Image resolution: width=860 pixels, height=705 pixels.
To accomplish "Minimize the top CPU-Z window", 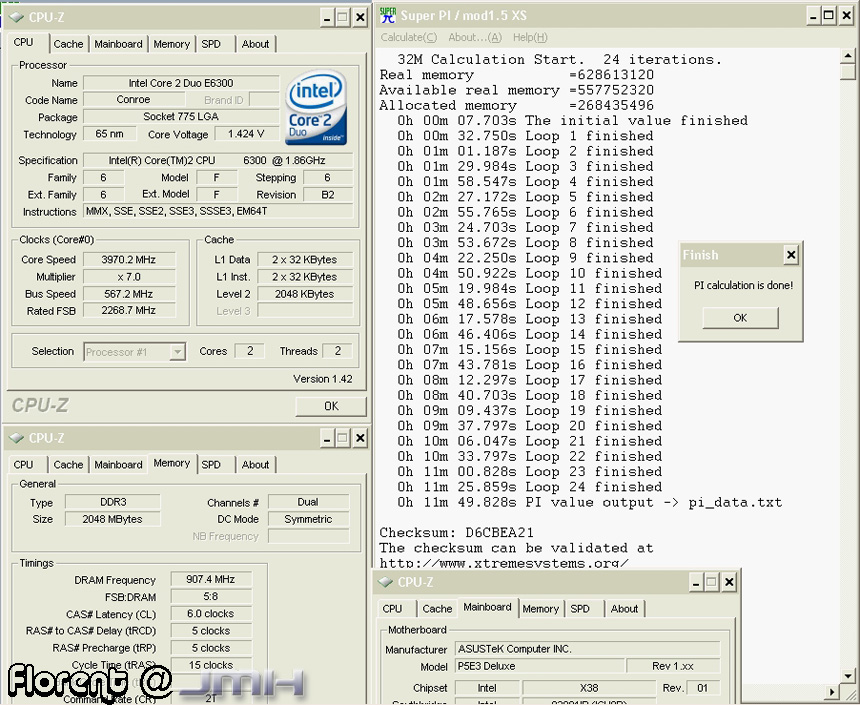I will click(x=327, y=18).
